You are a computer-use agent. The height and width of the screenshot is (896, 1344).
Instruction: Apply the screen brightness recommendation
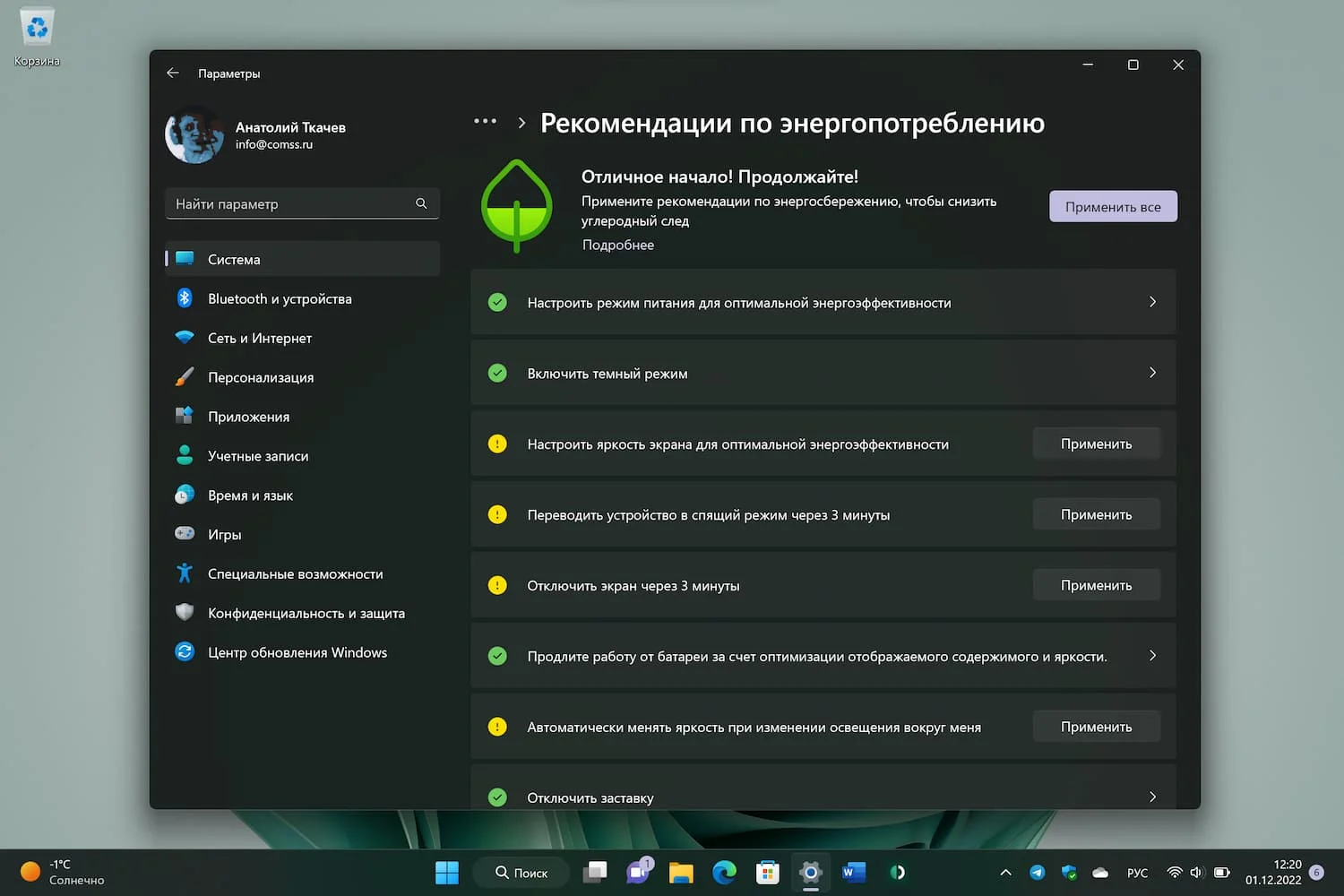point(1097,444)
